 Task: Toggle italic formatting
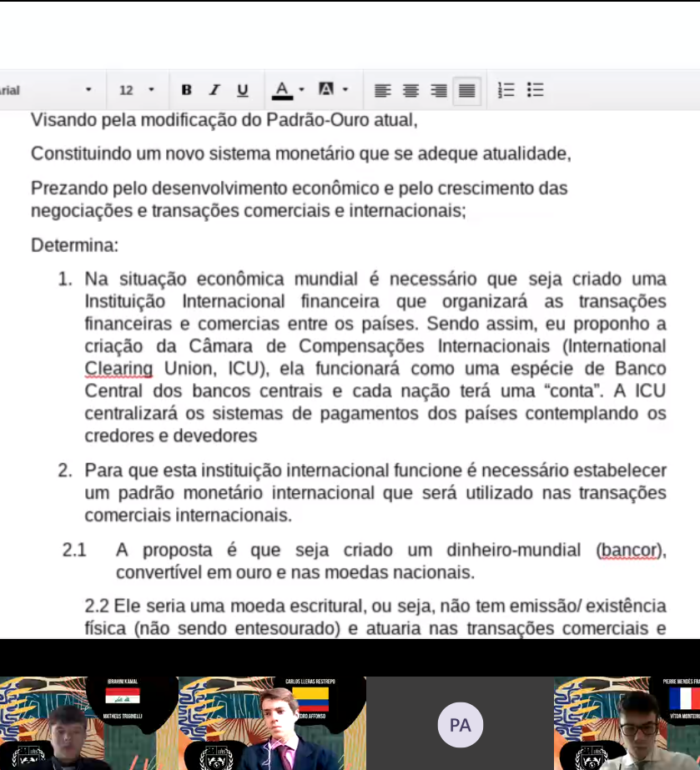(x=214, y=90)
